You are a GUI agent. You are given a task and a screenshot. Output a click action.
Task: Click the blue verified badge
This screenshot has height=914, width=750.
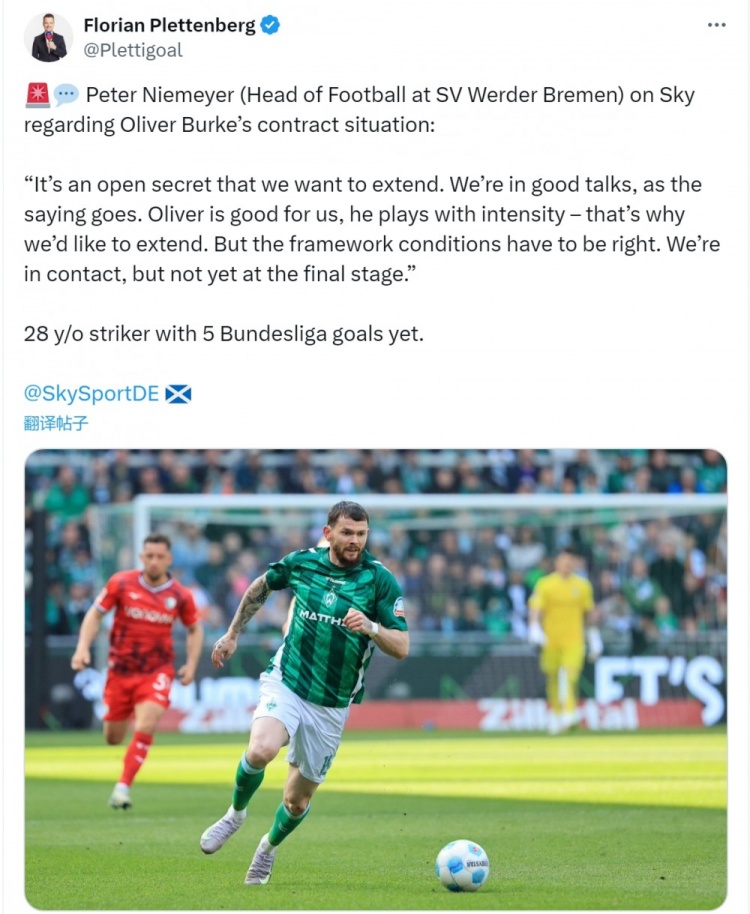270,25
